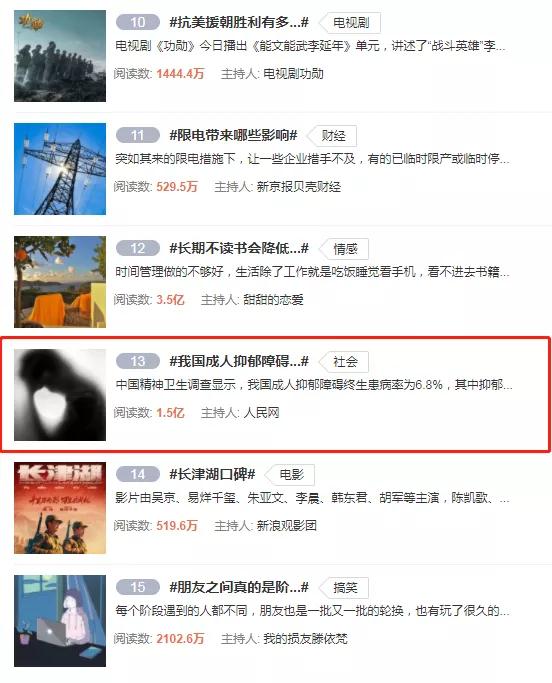Open topic #长期不读书会降低...#
This screenshot has width=552, height=683.
239,248
